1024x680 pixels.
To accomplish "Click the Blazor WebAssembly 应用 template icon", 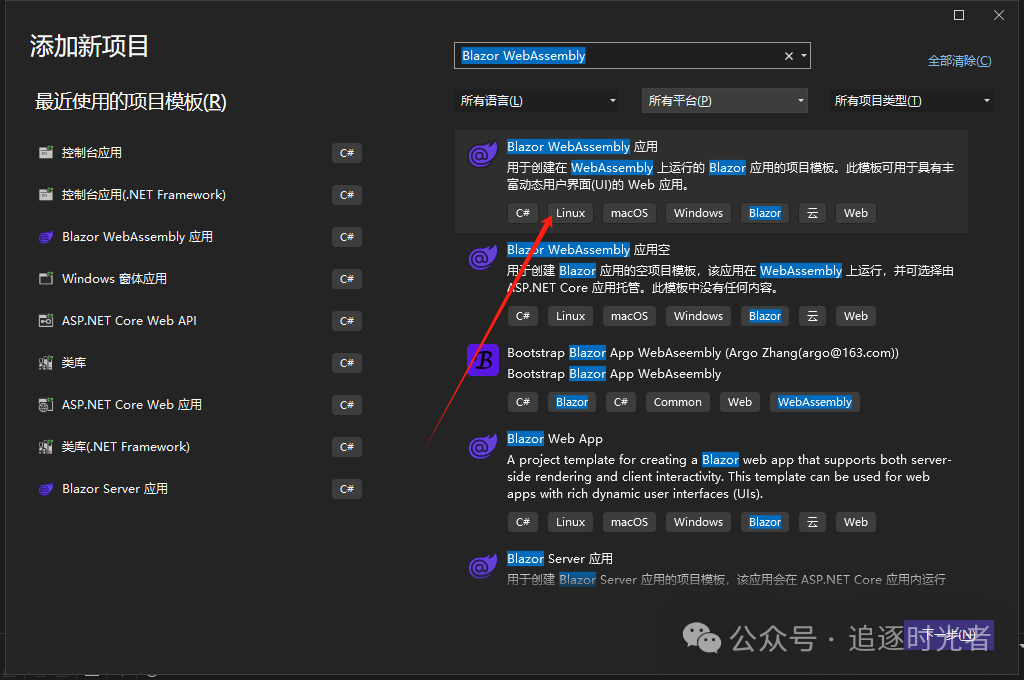I will (483, 155).
